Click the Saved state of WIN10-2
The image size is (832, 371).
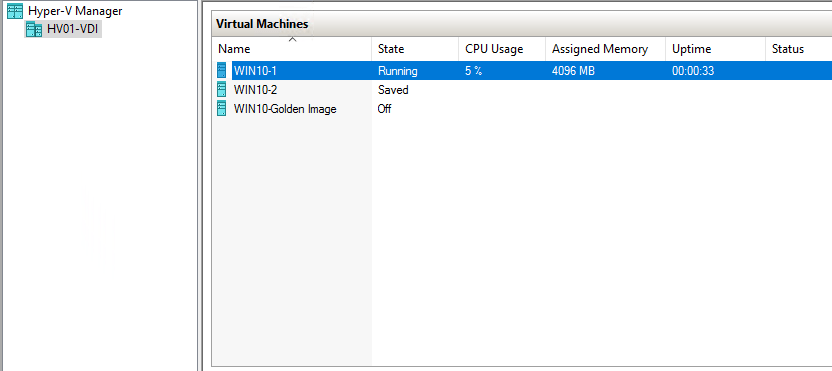pyautogui.click(x=393, y=90)
